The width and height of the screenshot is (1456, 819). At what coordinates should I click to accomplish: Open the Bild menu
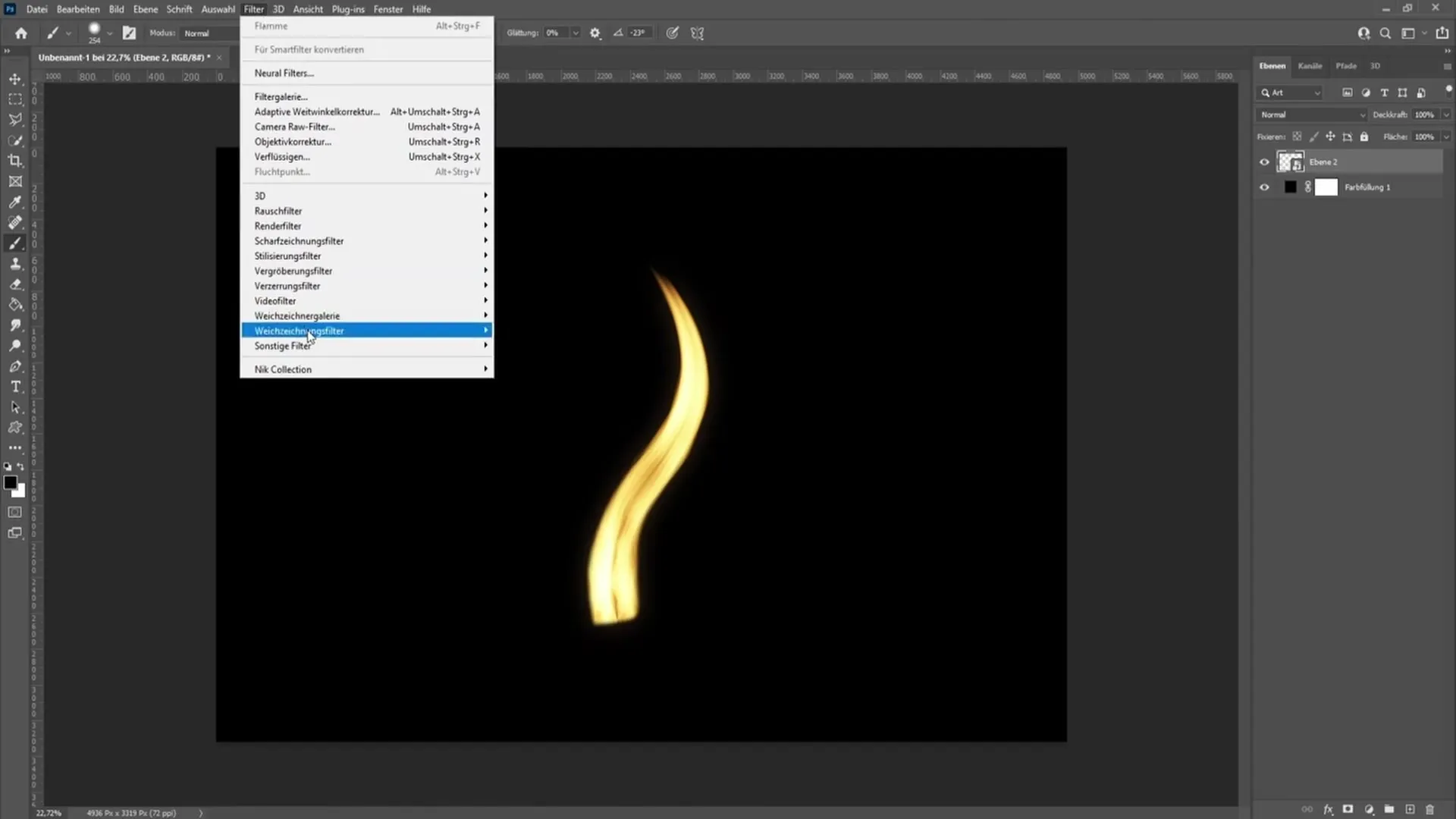click(x=116, y=9)
